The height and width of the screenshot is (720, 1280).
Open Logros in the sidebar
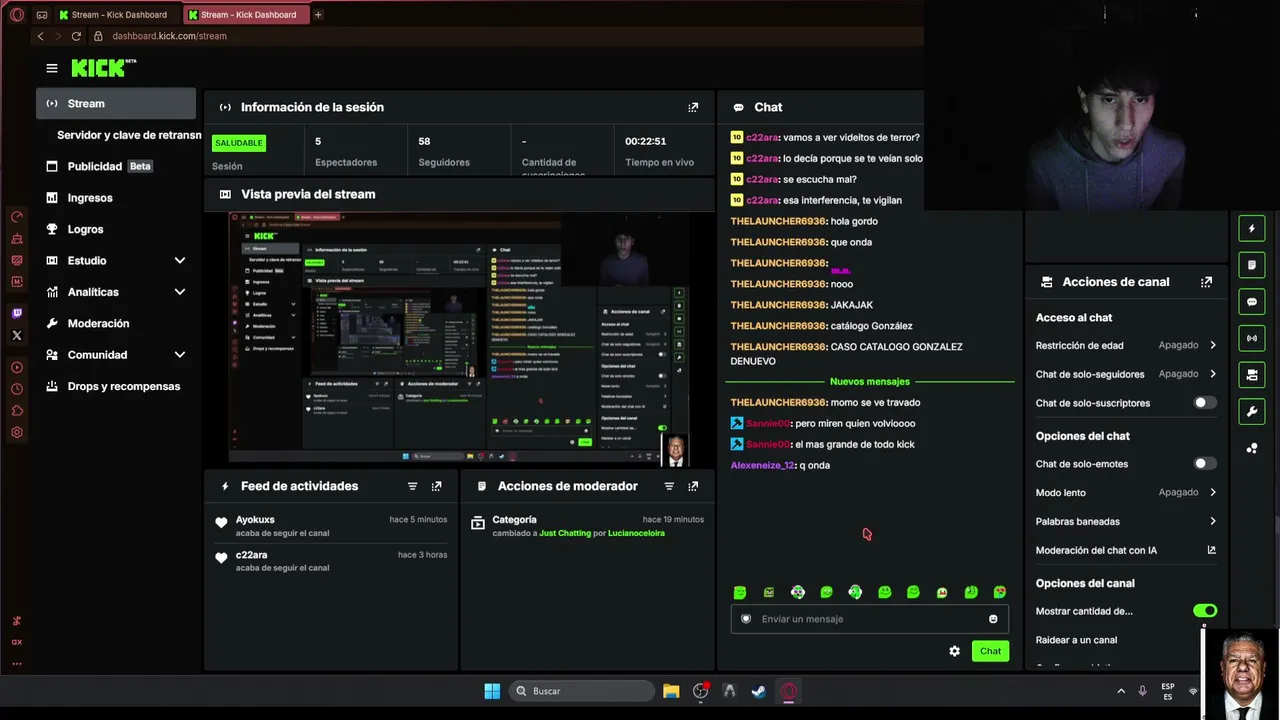(116, 229)
